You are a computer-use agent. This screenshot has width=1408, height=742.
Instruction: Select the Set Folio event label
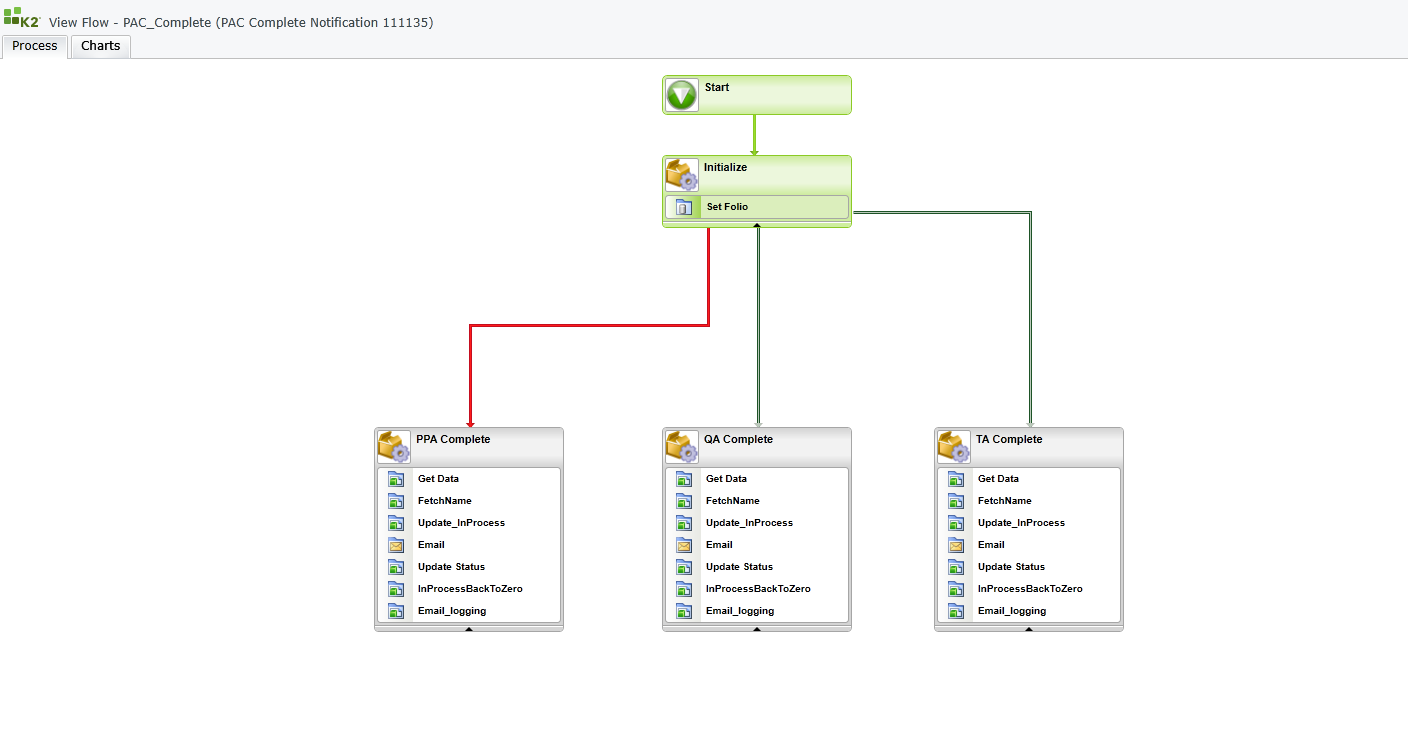tap(727, 207)
